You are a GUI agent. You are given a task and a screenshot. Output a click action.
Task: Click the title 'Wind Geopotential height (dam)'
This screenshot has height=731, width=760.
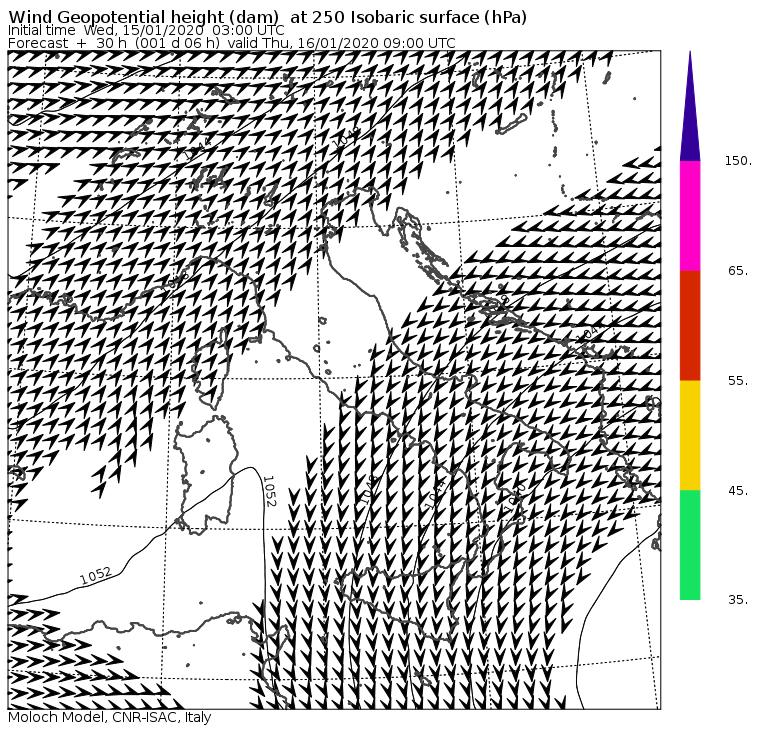pos(143,17)
